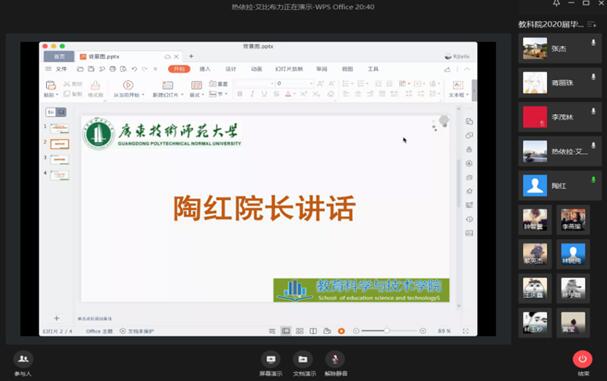
Task: Click the orange slideshow play button in status bar
Action: (341, 331)
